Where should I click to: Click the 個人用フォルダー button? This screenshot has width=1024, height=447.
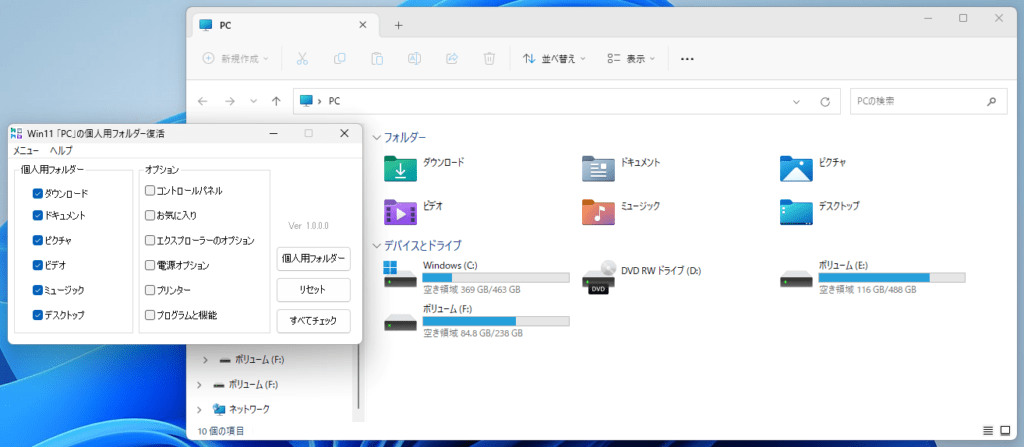click(313, 258)
